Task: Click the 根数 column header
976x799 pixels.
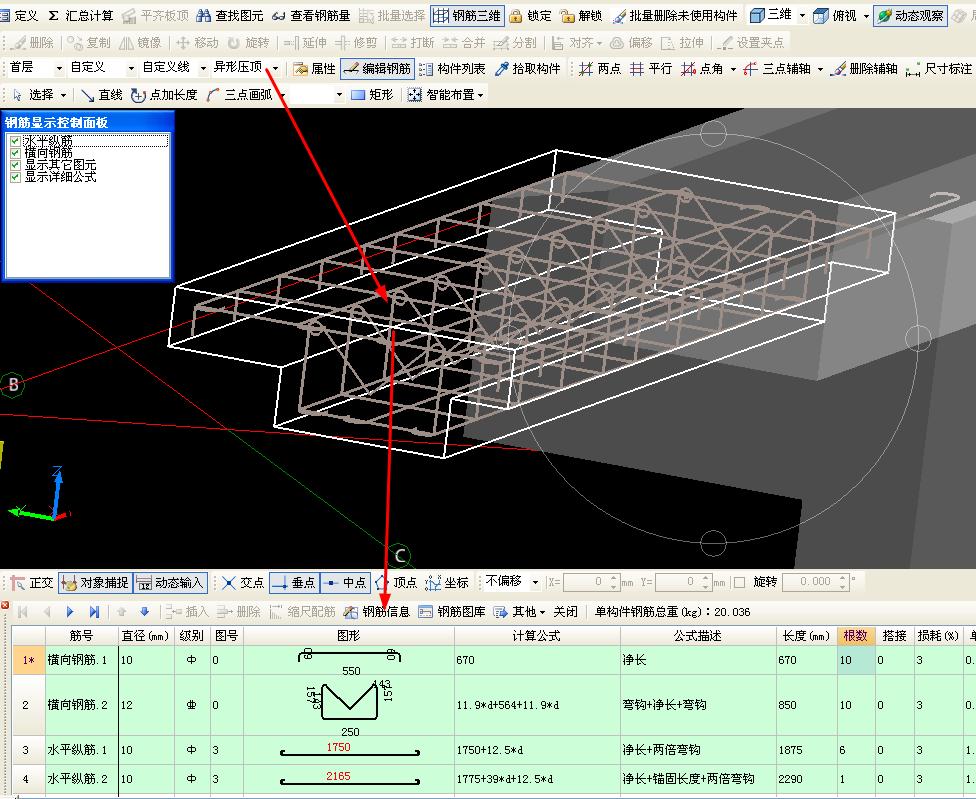Action: click(856, 635)
